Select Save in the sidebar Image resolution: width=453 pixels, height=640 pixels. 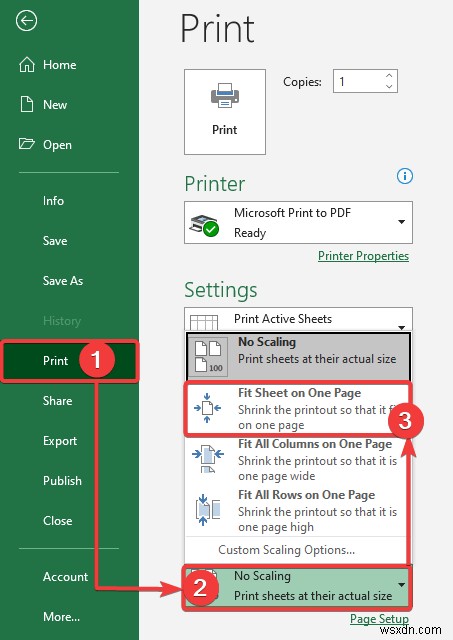(x=55, y=240)
